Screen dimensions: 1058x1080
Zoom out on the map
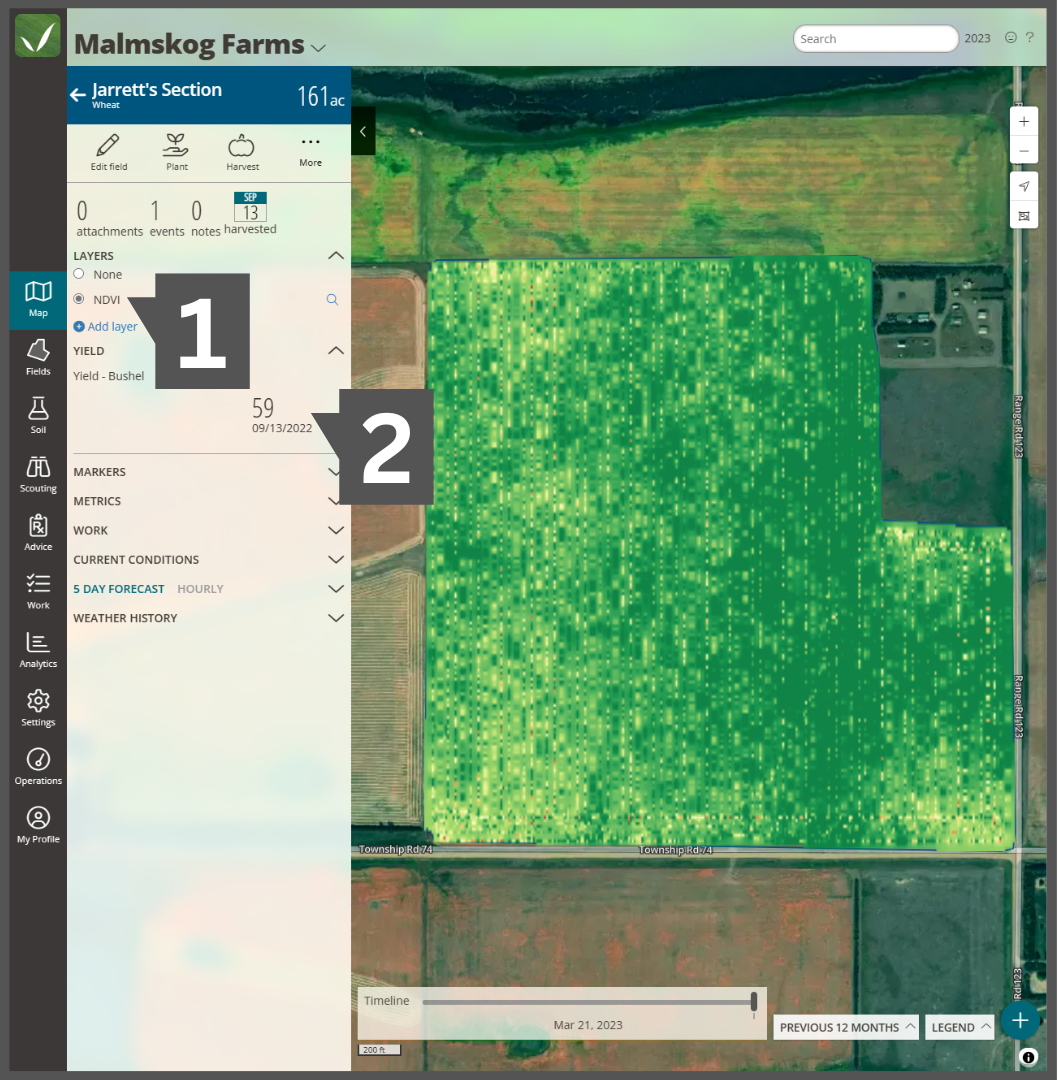(x=1024, y=151)
